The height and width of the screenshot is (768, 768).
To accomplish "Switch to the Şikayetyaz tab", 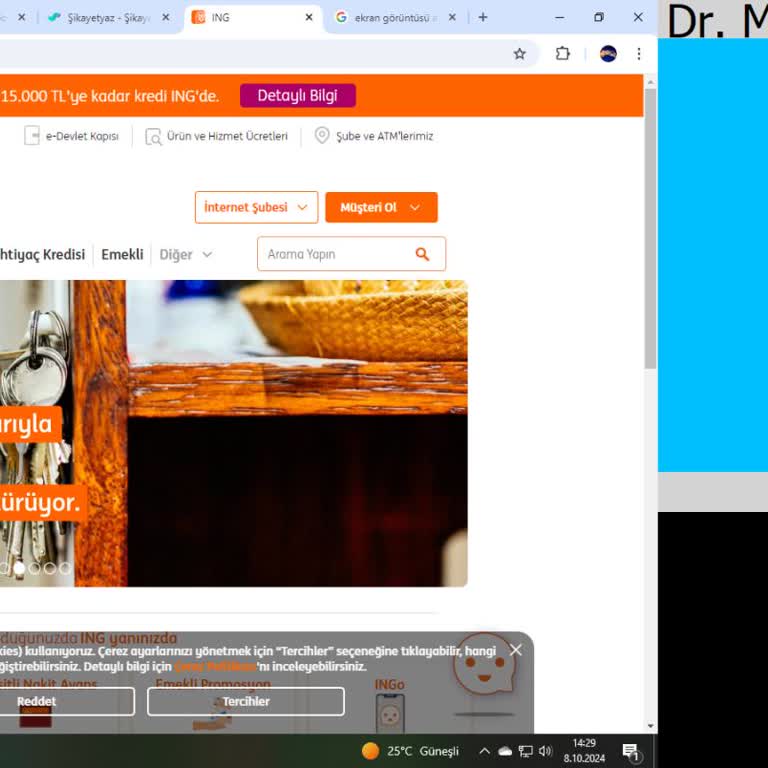I will 109,18.
